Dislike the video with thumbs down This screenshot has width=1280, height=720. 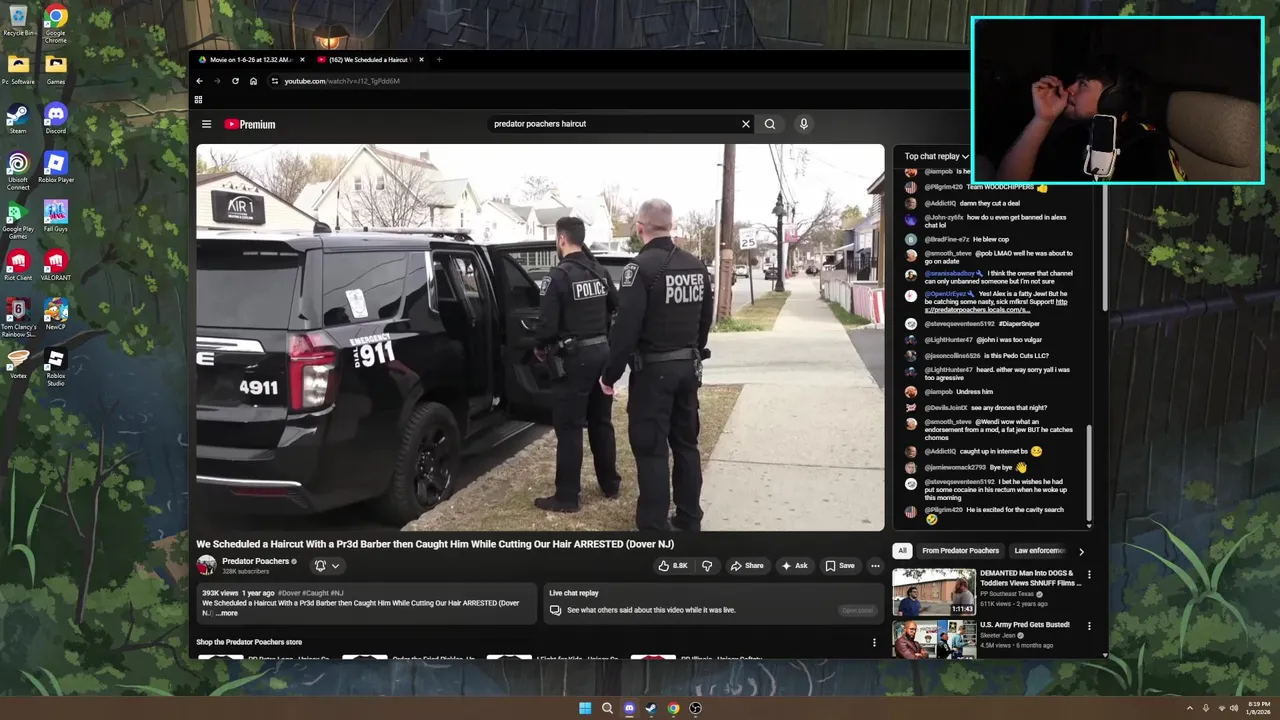[x=707, y=566]
